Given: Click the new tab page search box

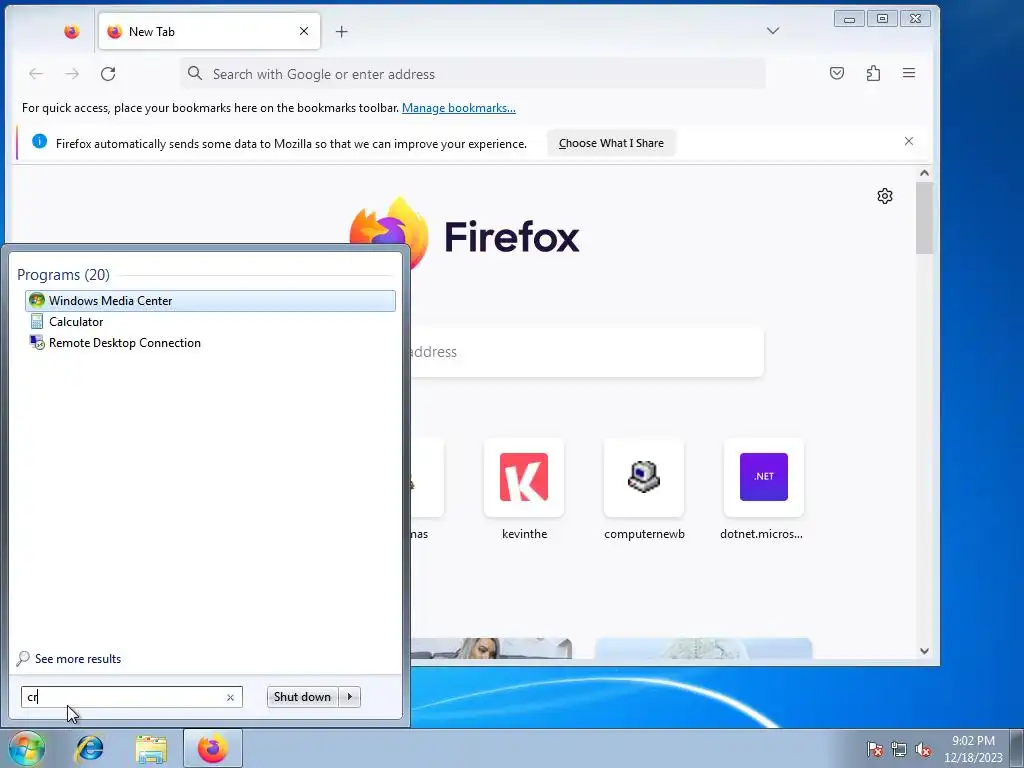Looking at the screenshot, I should [x=586, y=352].
